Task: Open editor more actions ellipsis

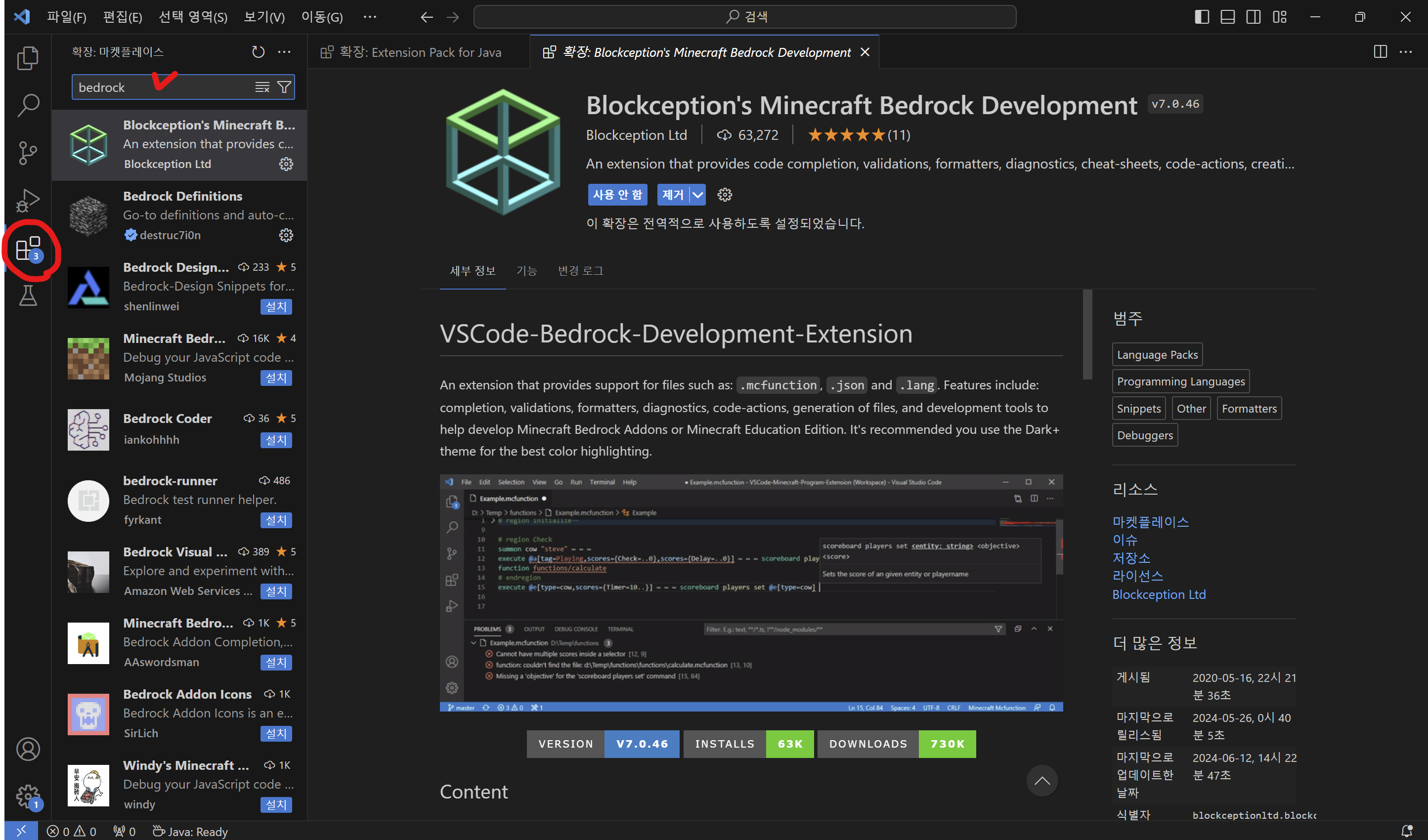Action: [x=1406, y=52]
